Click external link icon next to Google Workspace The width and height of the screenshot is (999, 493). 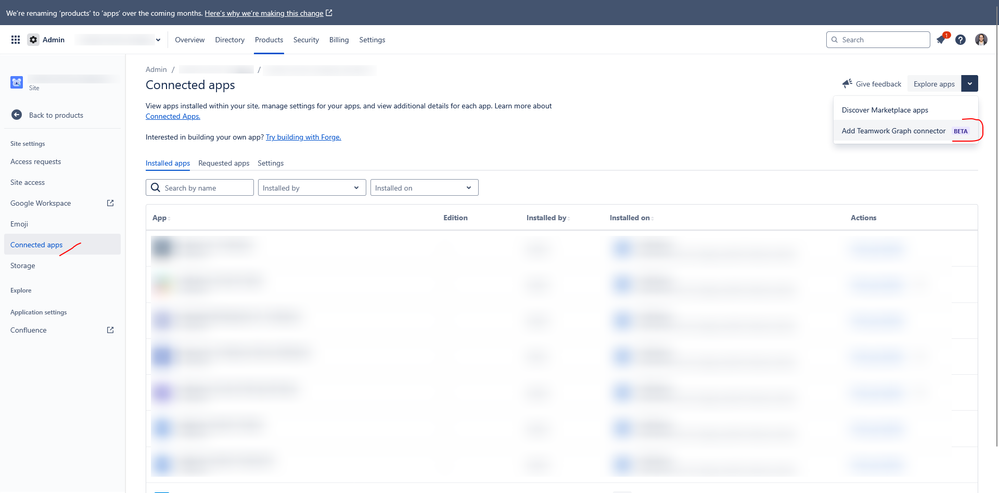click(110, 203)
